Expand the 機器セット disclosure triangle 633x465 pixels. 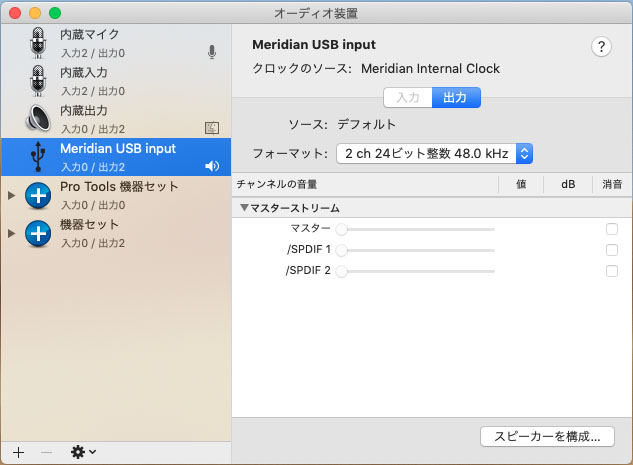coord(11,233)
